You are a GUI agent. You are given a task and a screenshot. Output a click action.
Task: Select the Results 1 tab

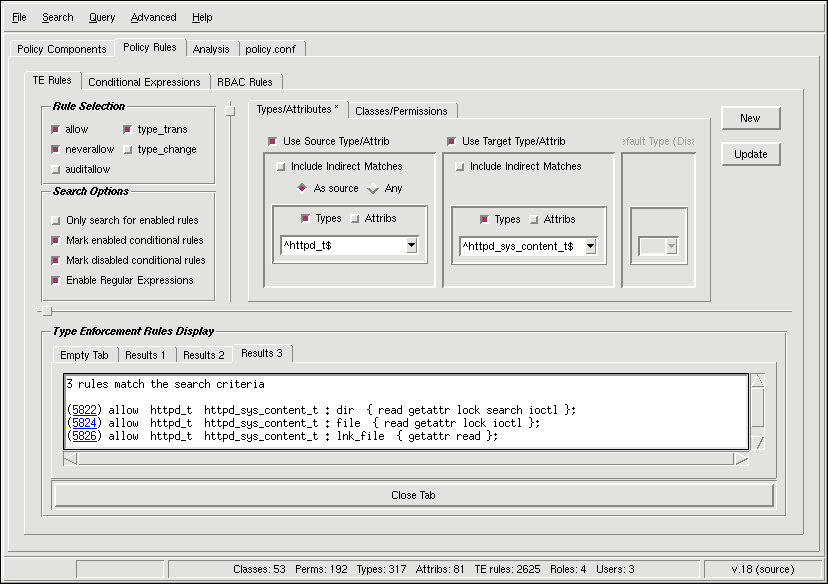(147, 354)
